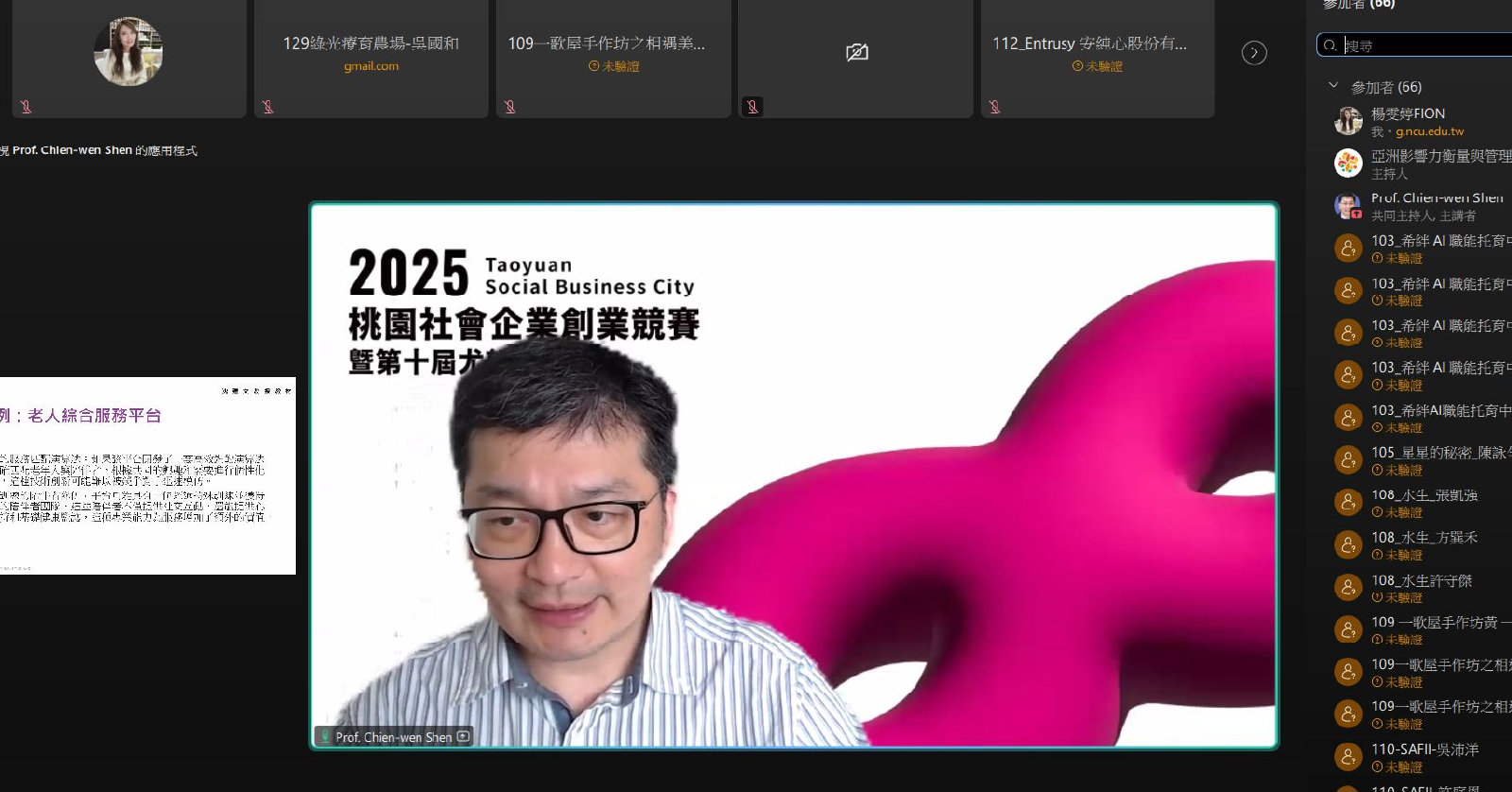Click avatar of 108_水生_方巽禾
Screen dimensions: 1512x792
point(1348,544)
